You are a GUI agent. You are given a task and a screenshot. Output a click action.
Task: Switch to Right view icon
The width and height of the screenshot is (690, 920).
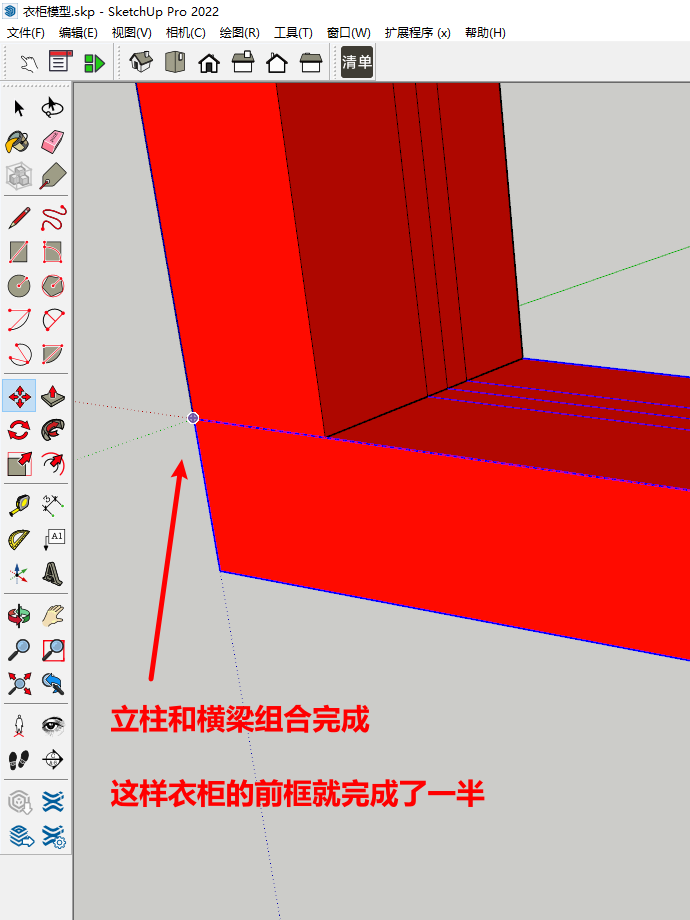pos(243,62)
